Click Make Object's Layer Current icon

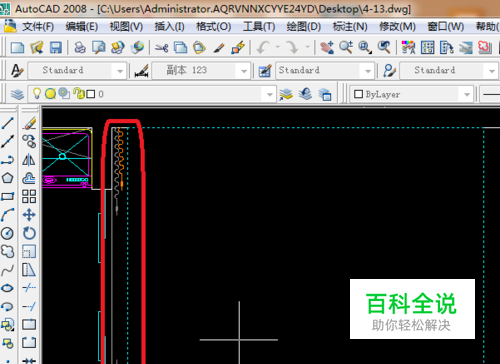click(x=286, y=95)
